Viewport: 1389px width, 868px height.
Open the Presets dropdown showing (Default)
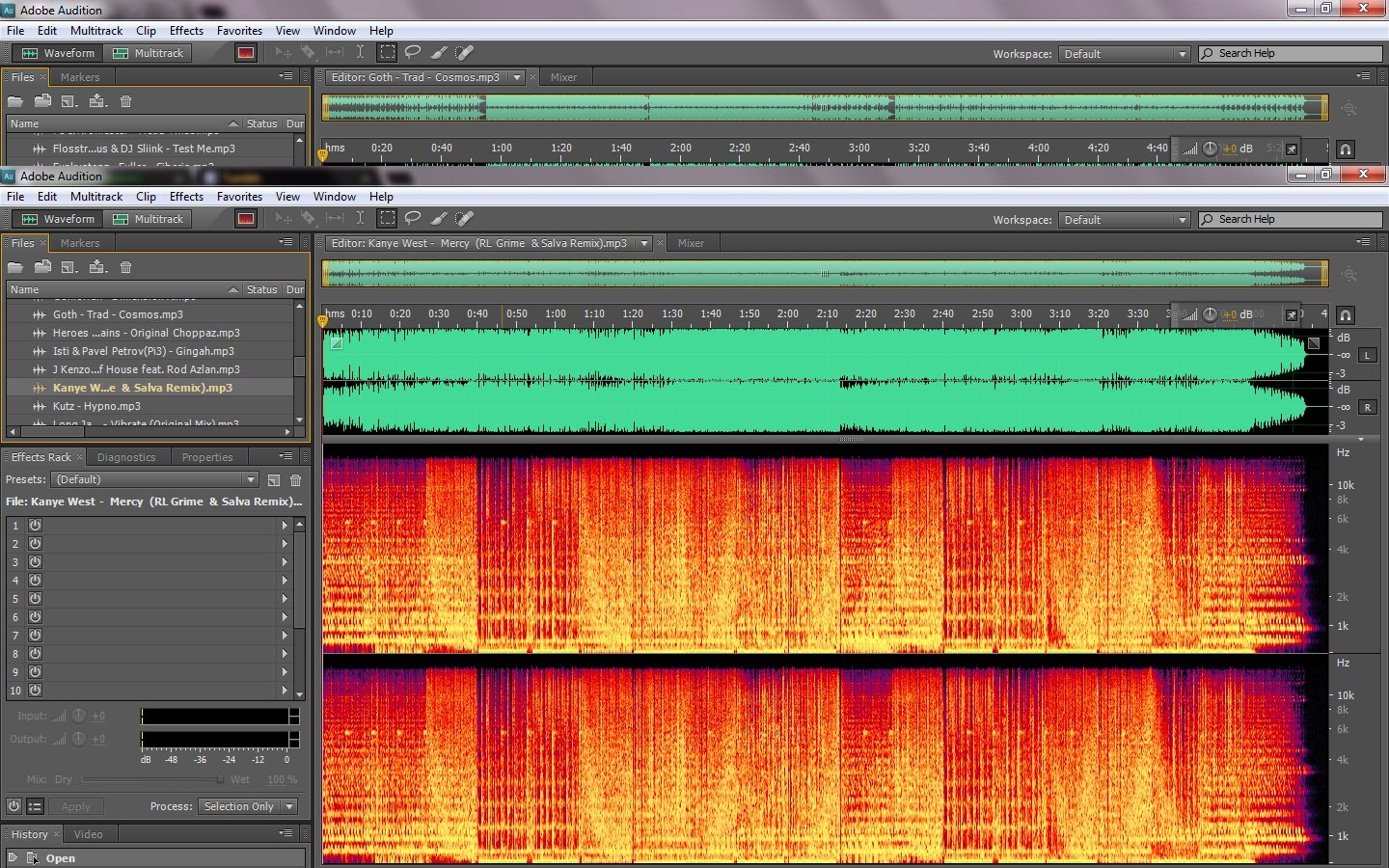click(154, 479)
